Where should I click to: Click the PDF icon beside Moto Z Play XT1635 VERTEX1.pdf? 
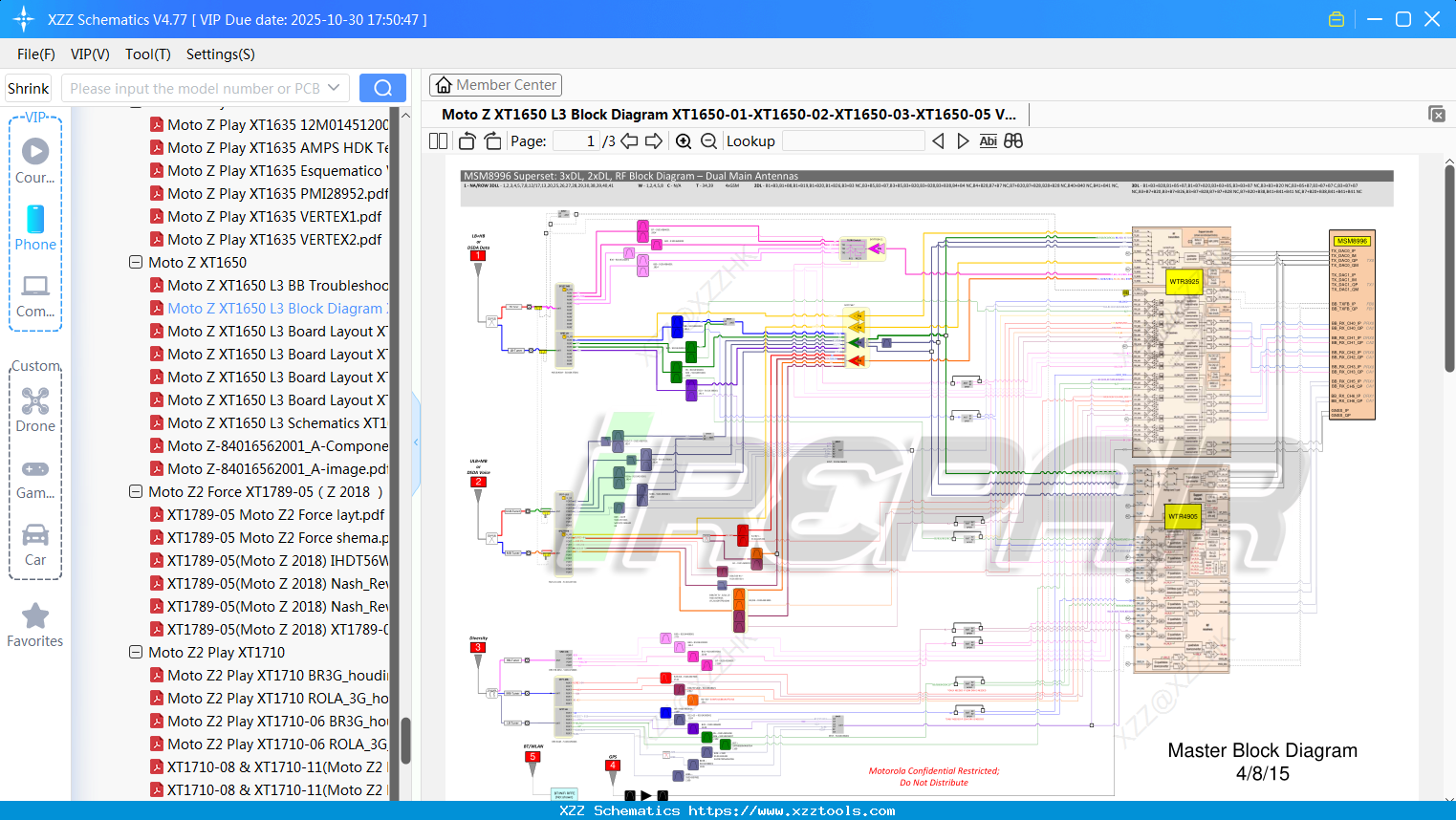click(157, 216)
